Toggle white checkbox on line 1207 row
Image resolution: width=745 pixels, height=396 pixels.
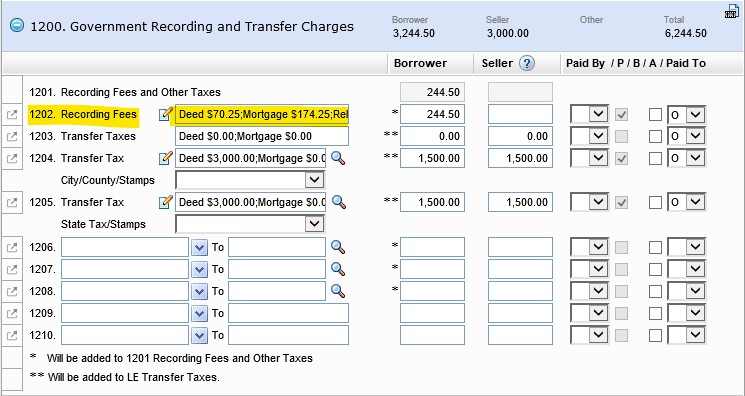point(655,269)
